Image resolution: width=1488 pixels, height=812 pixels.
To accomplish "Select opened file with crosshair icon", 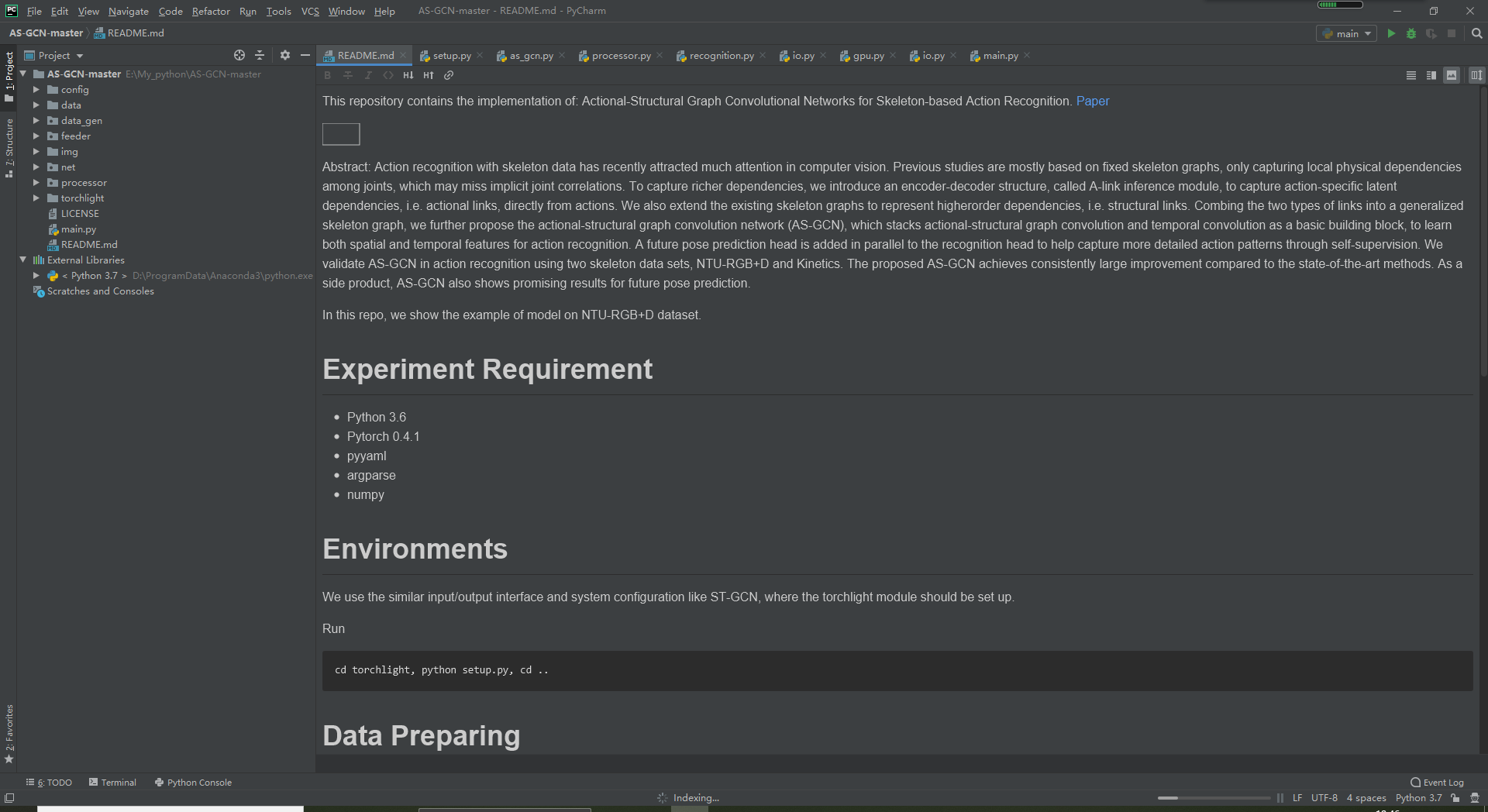I will pos(239,55).
